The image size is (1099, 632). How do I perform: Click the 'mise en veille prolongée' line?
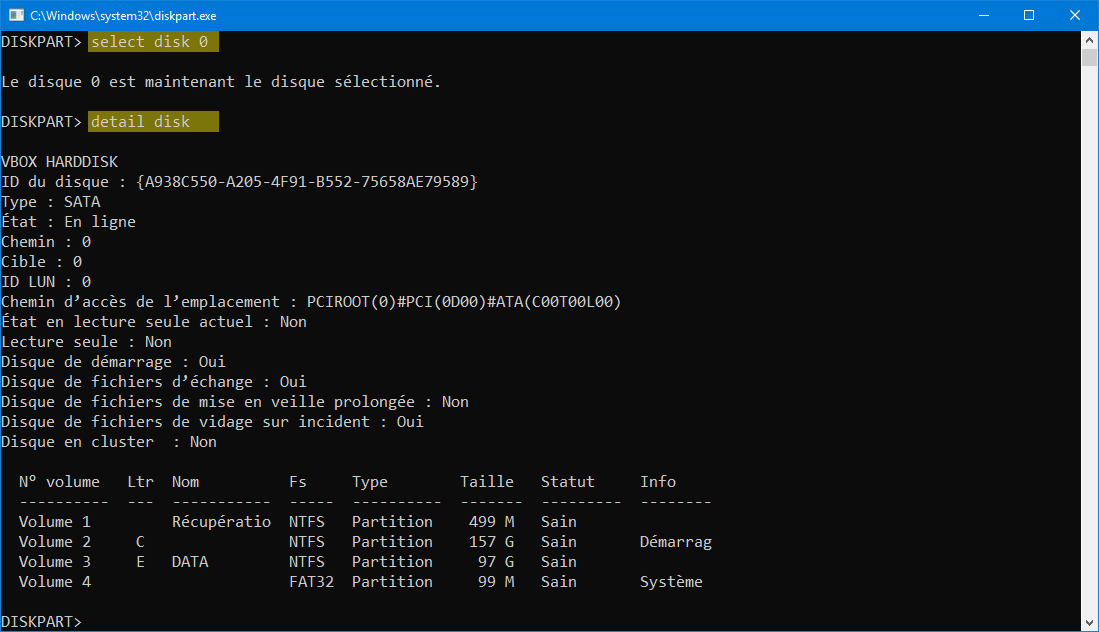click(236, 402)
